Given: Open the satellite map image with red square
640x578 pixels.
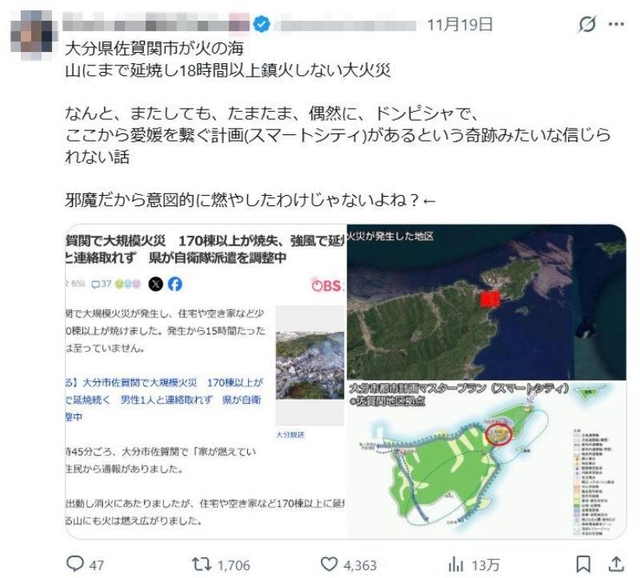Looking at the screenshot, I should point(486,302).
